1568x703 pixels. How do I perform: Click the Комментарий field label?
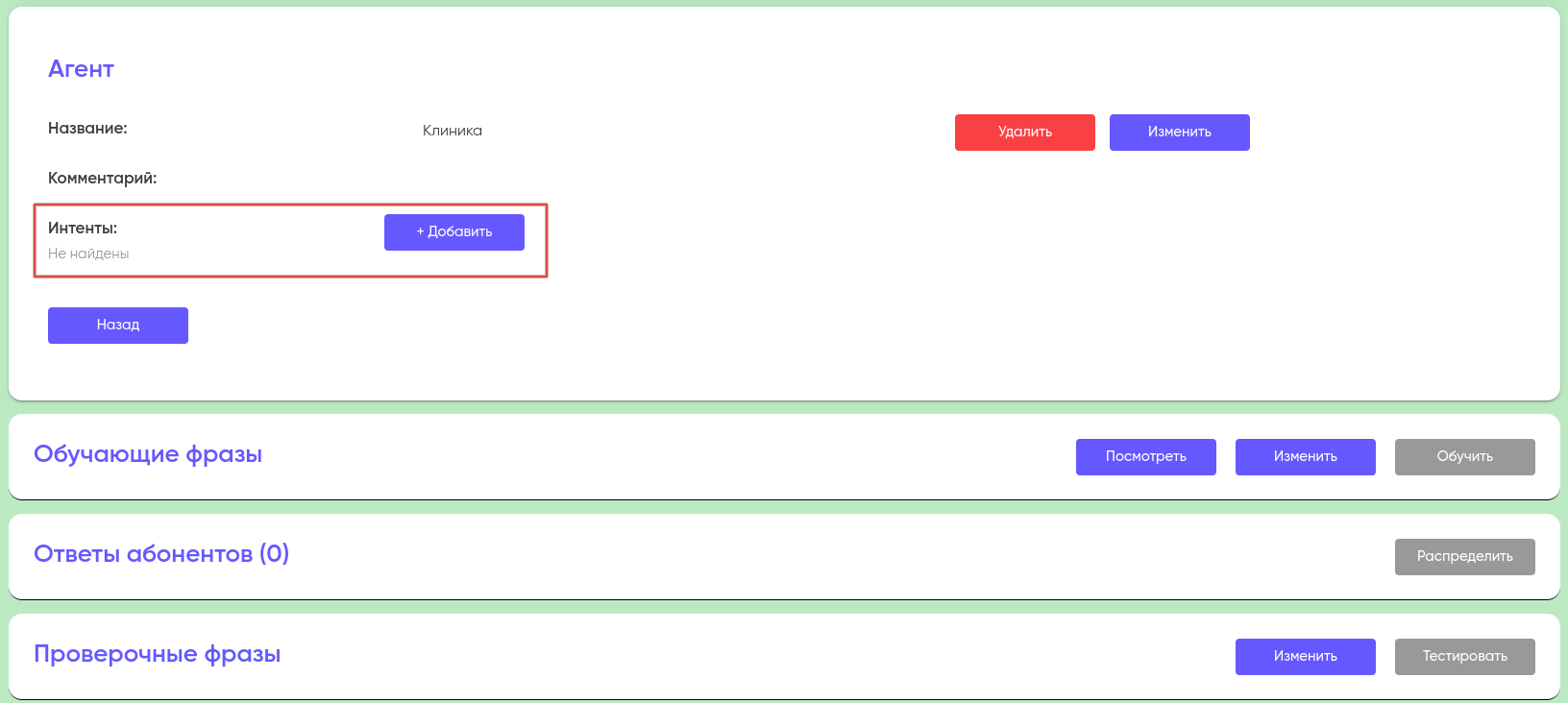click(102, 179)
